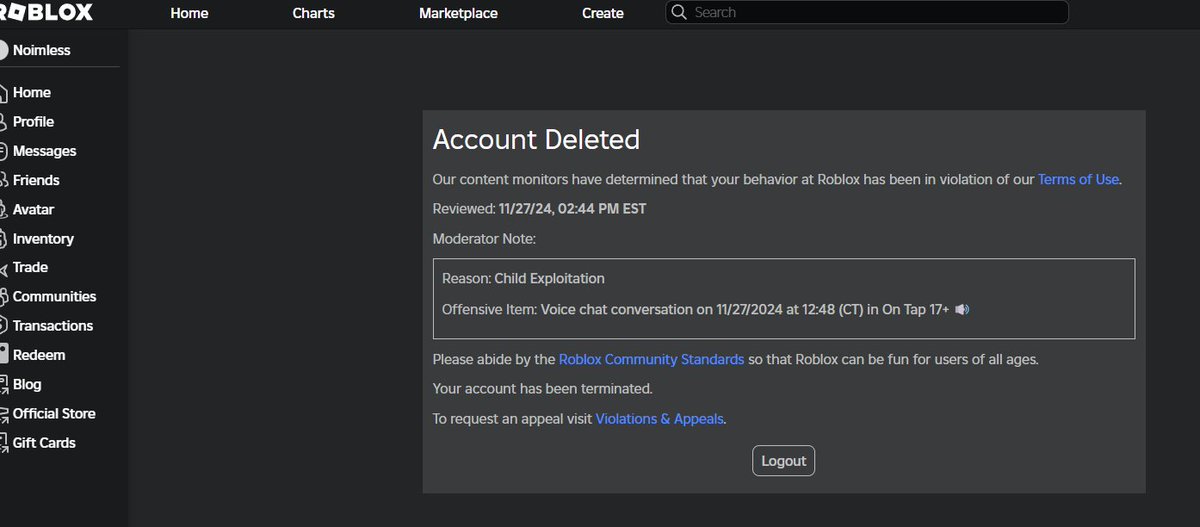This screenshot has width=1200, height=527.
Task: Click the Gift Cards icon in the sidebar
Action: tap(4, 442)
